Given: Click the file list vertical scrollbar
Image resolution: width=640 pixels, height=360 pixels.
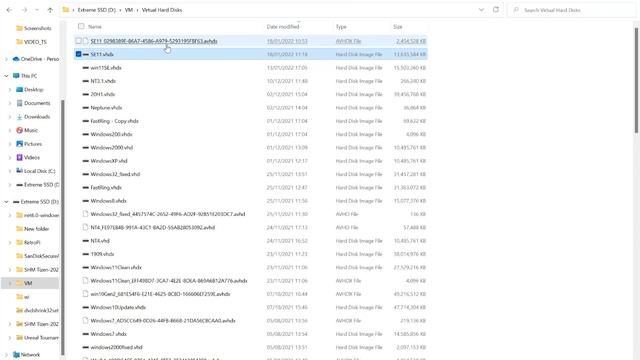Looking at the screenshot, I should tap(636, 80).
